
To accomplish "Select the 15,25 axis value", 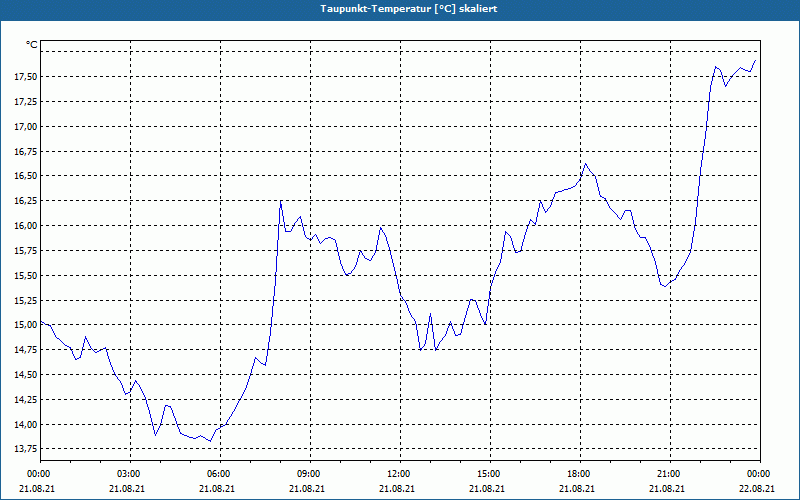I will point(26,301).
